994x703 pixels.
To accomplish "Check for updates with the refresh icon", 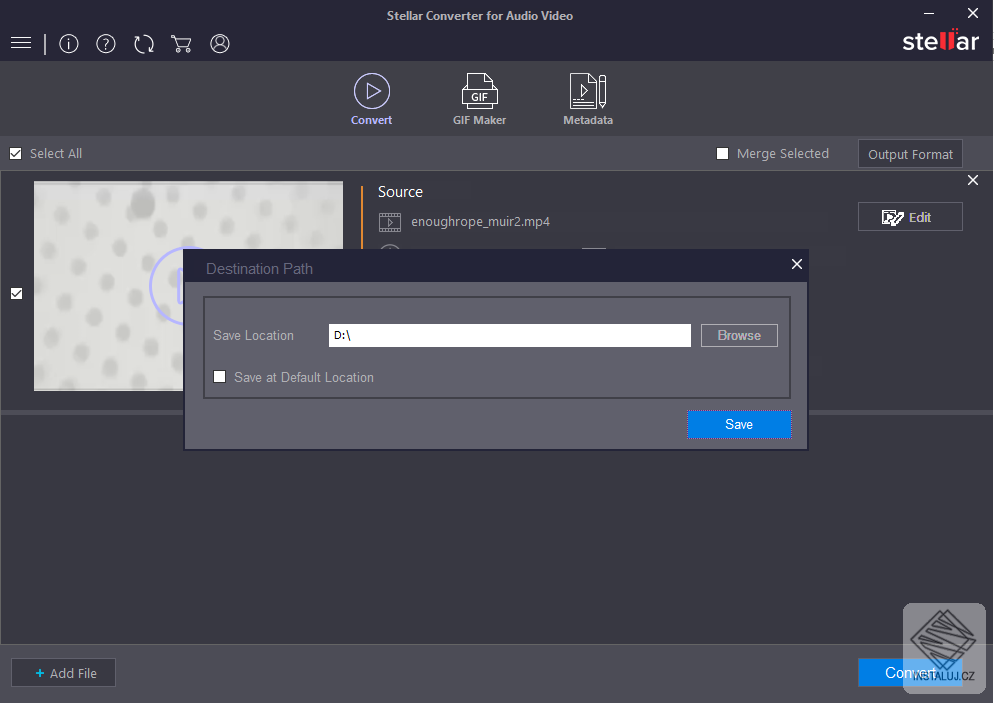I will tap(143, 43).
